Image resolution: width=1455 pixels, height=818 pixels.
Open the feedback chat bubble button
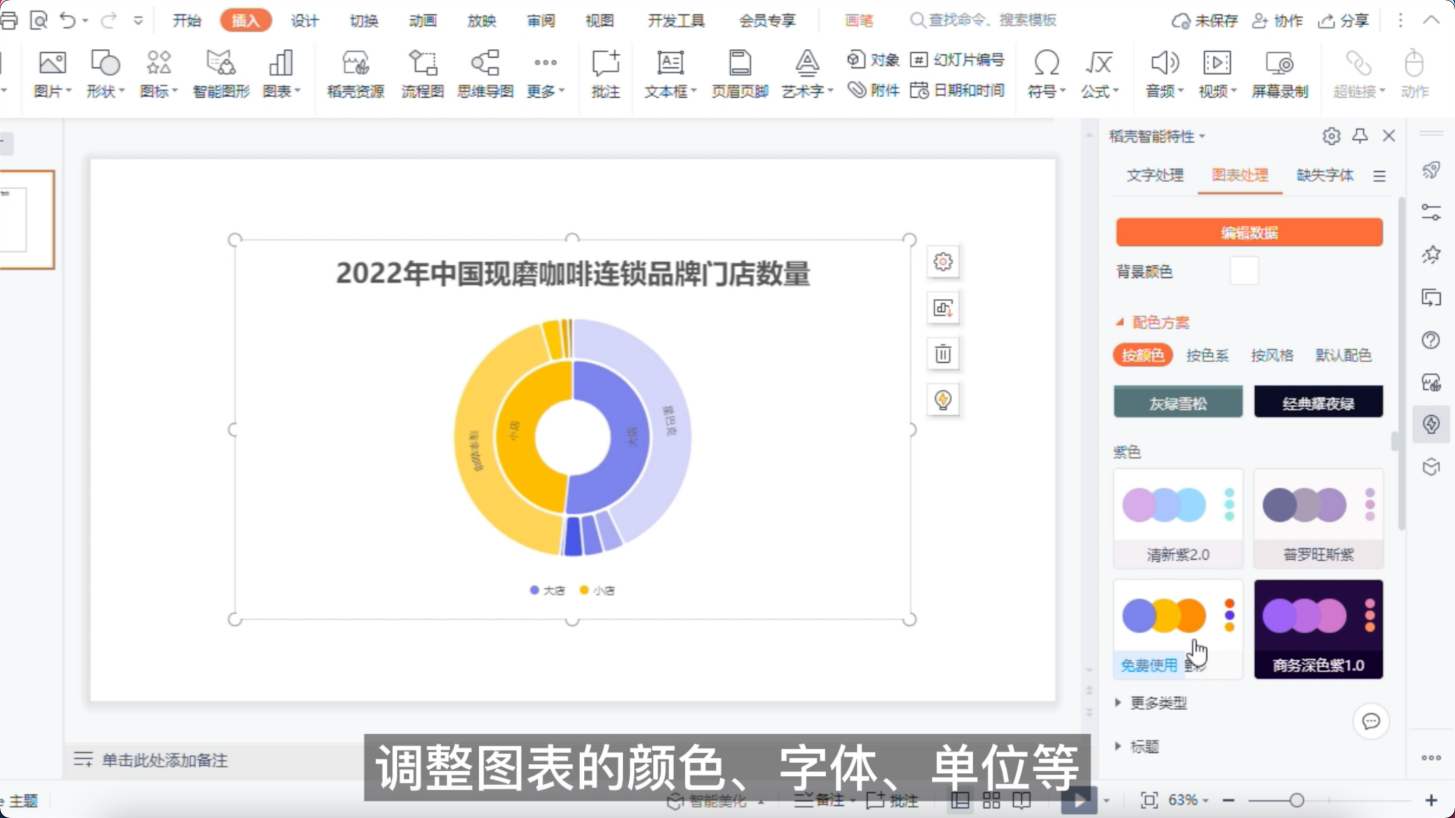coord(1371,721)
